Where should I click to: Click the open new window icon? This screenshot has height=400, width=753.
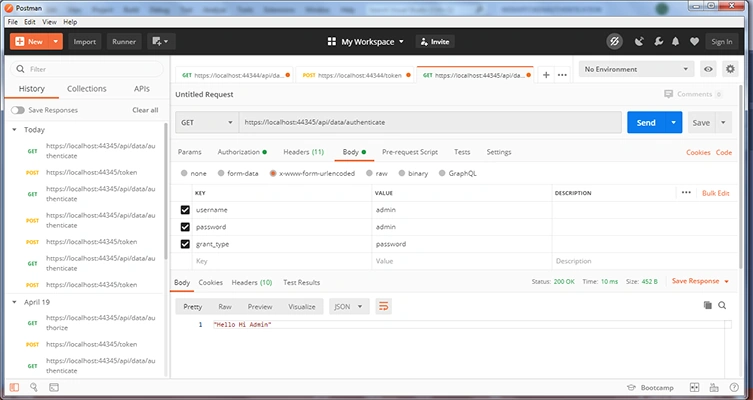pos(161,42)
